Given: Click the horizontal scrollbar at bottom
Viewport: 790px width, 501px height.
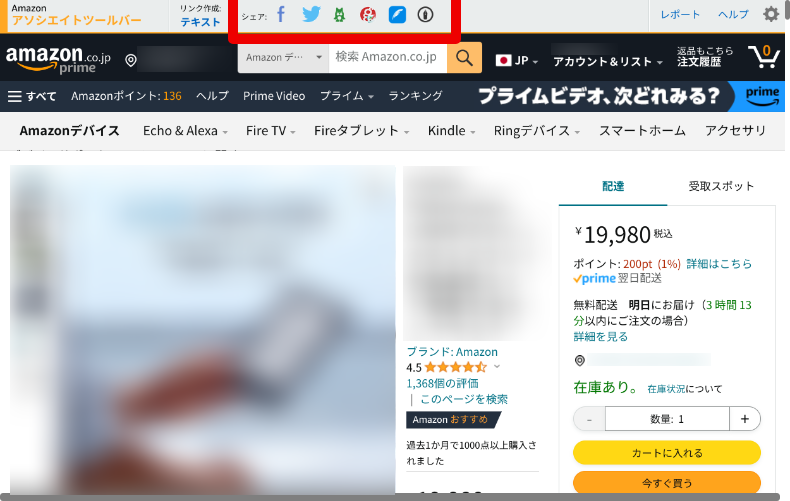Looking at the screenshot, I should point(390,497).
